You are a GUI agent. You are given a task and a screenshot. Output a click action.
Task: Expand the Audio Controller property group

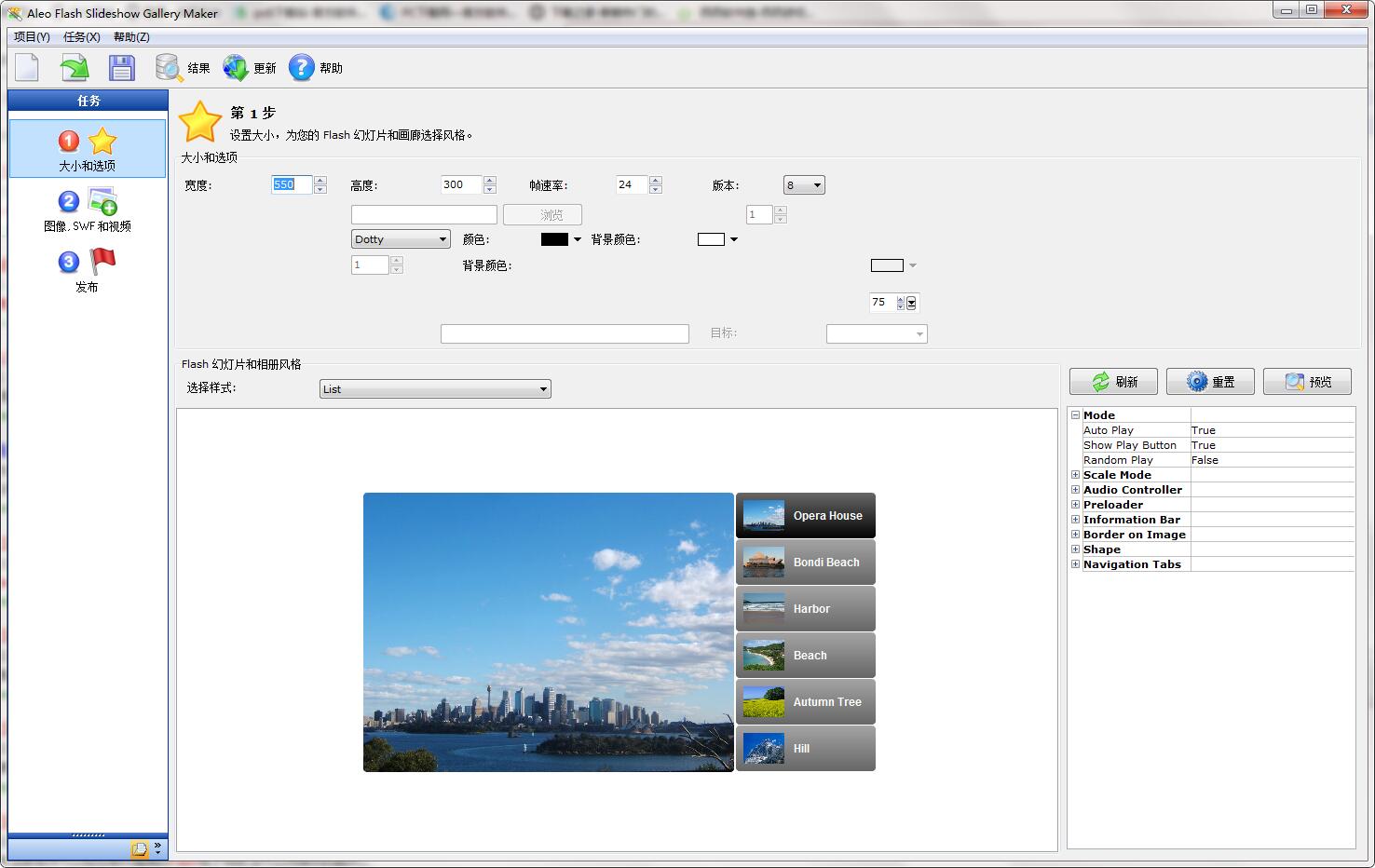(1075, 490)
